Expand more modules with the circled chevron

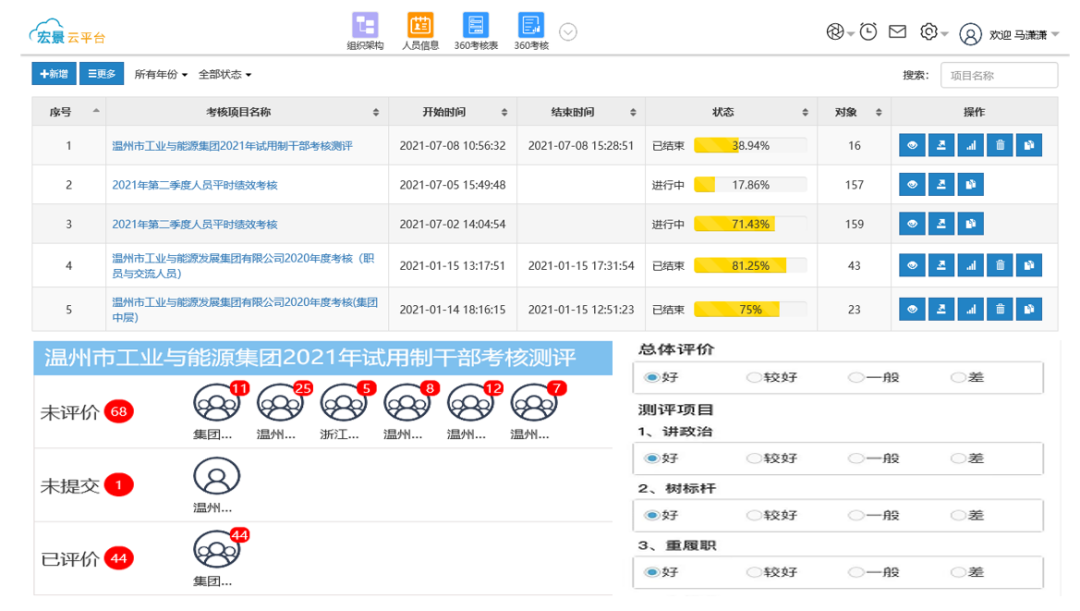pos(568,32)
